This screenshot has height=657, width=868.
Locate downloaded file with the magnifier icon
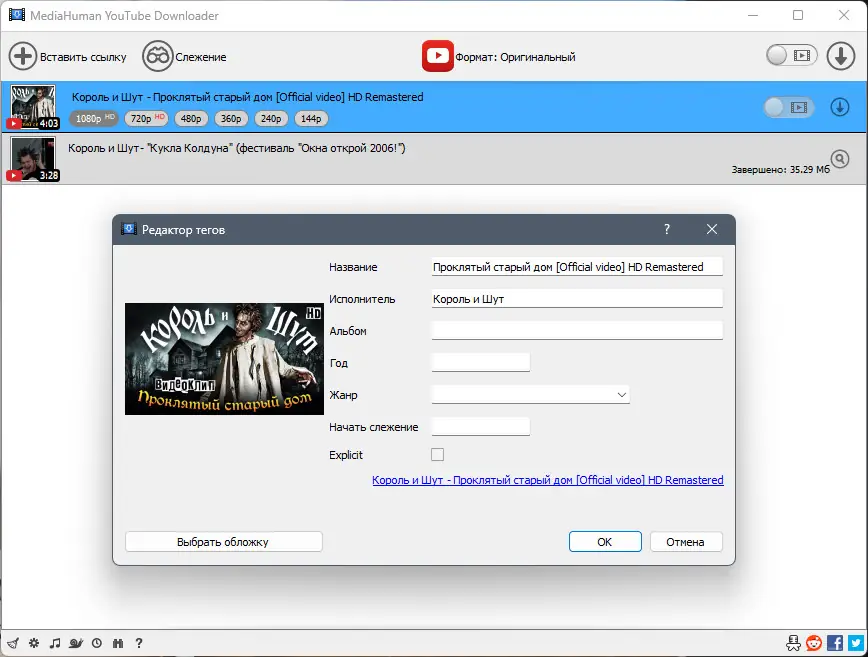coord(841,159)
